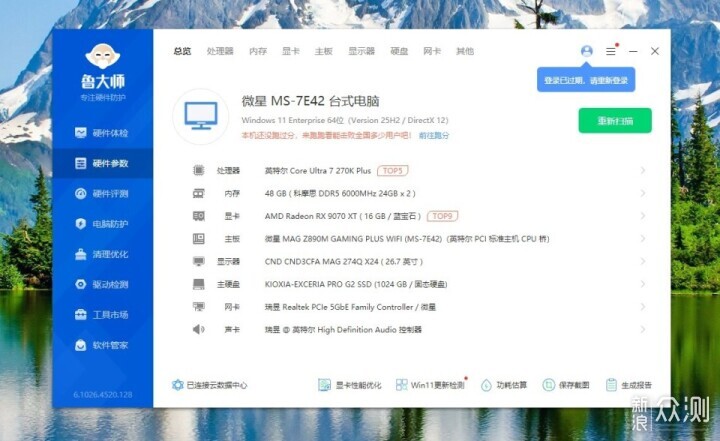Open 清理优化 cleanup section

102,254
